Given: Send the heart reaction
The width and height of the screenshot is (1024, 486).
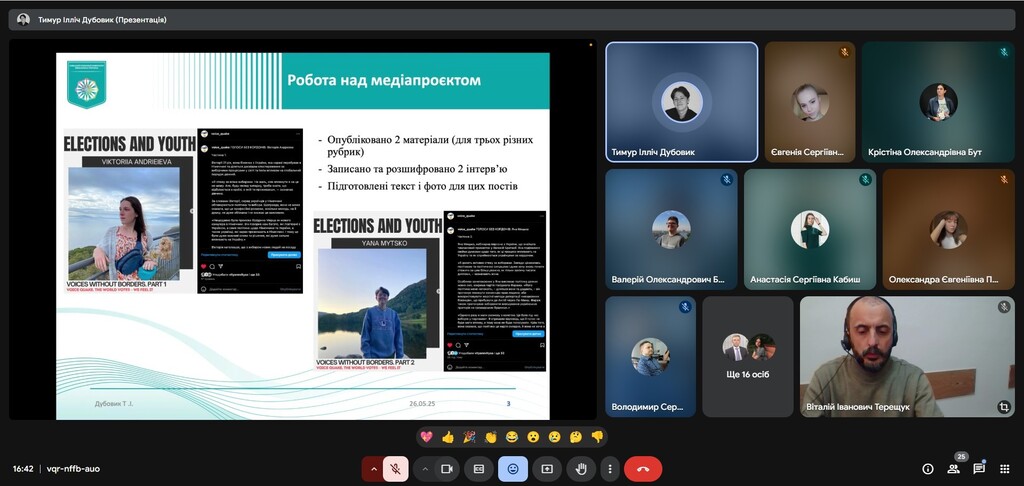Looking at the screenshot, I should (426, 437).
